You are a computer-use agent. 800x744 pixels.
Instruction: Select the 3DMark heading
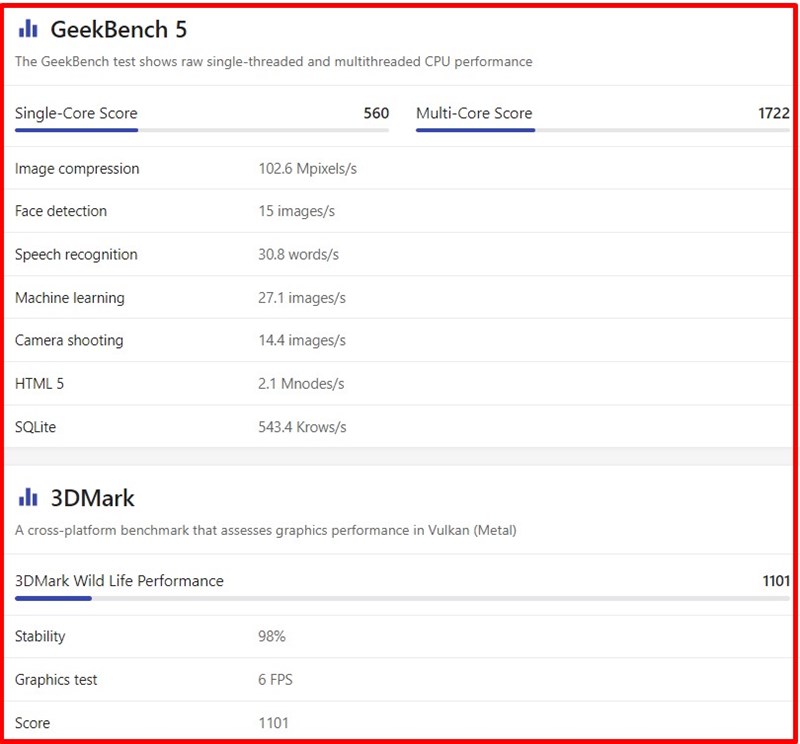(x=92, y=498)
